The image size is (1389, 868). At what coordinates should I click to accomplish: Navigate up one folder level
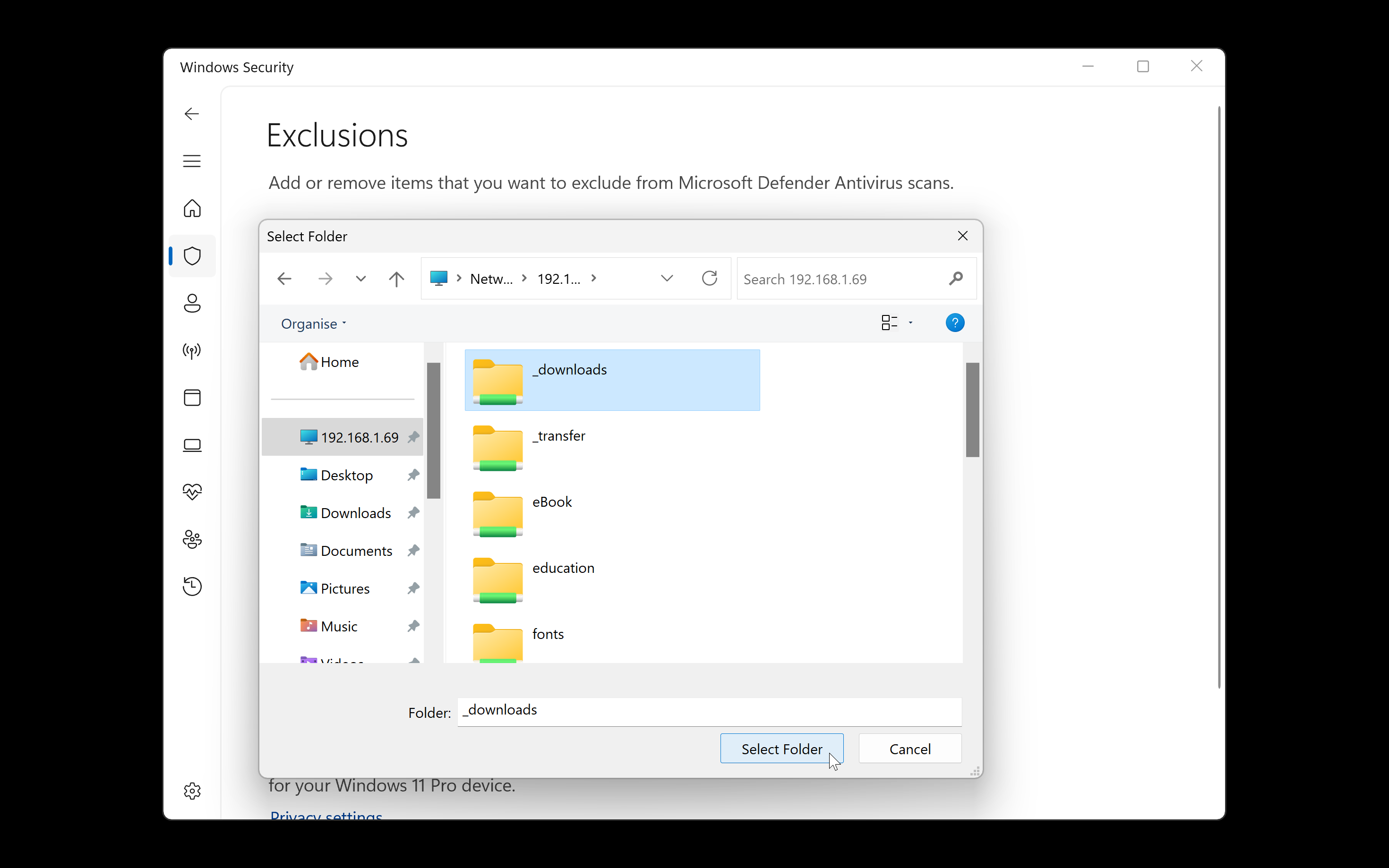(x=396, y=279)
